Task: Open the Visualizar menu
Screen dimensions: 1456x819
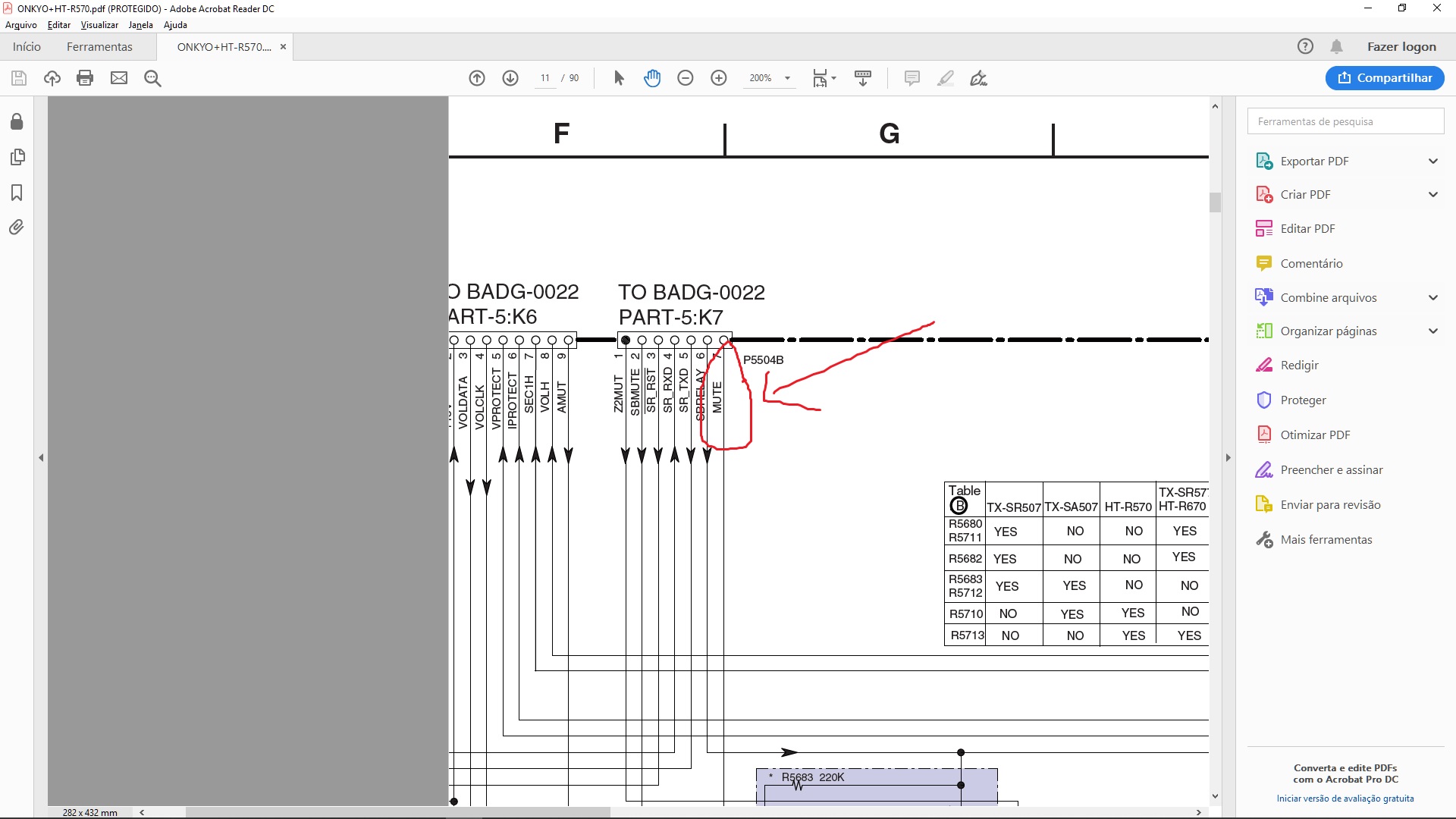Action: click(99, 25)
